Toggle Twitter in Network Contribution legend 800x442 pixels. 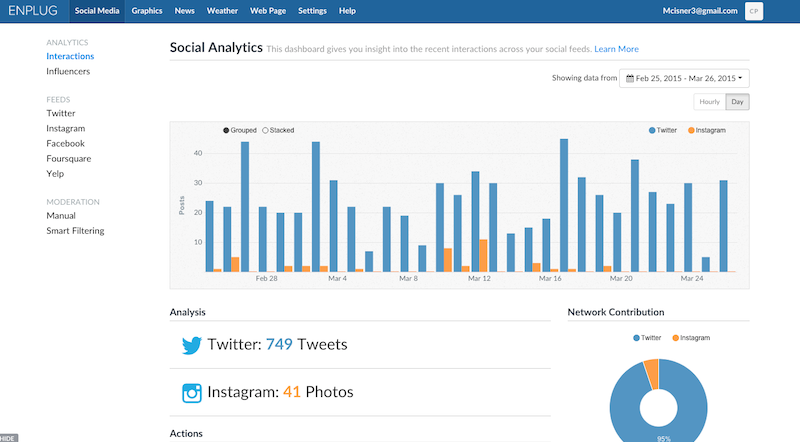(x=647, y=338)
